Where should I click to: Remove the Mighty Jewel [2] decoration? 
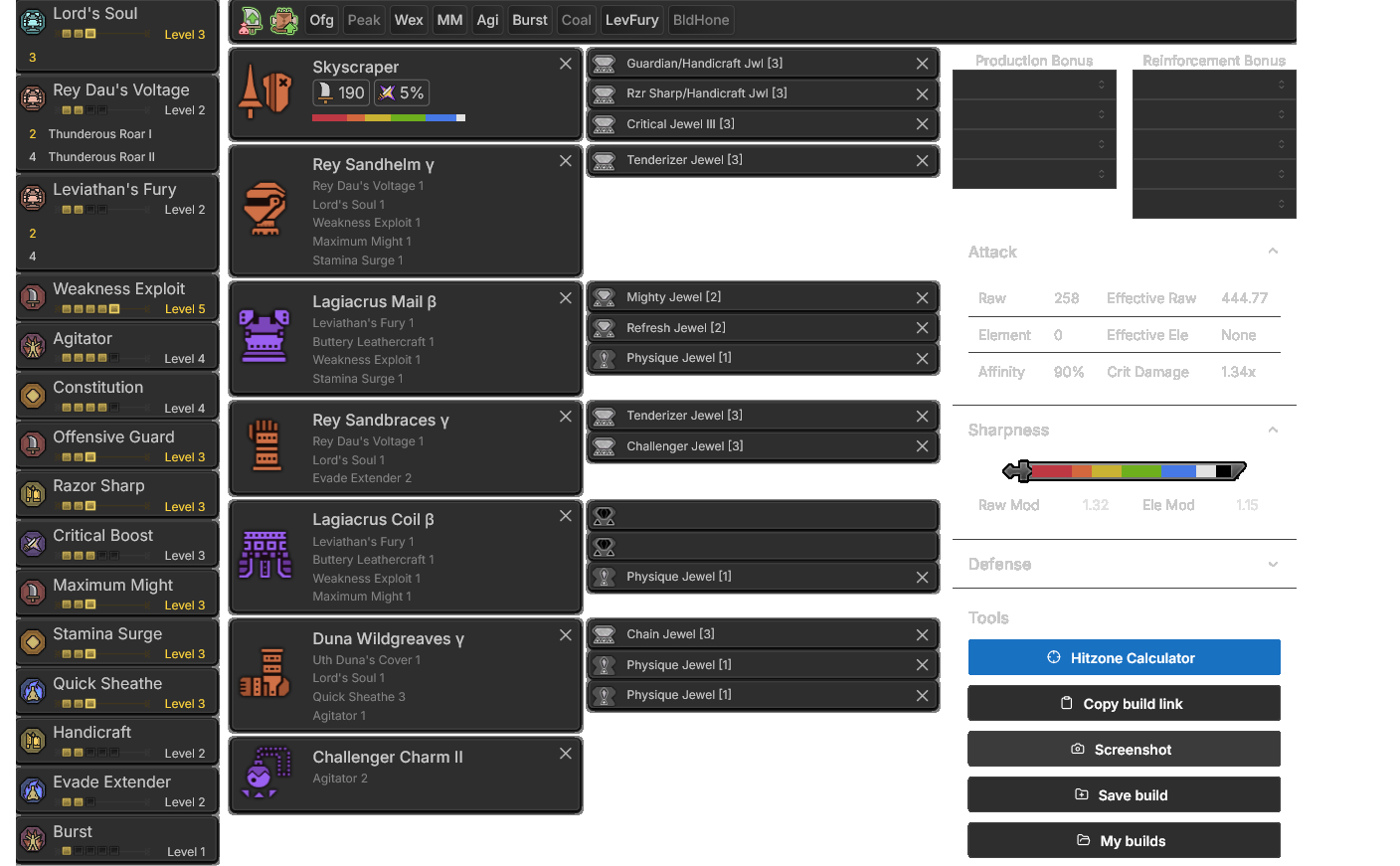922,298
